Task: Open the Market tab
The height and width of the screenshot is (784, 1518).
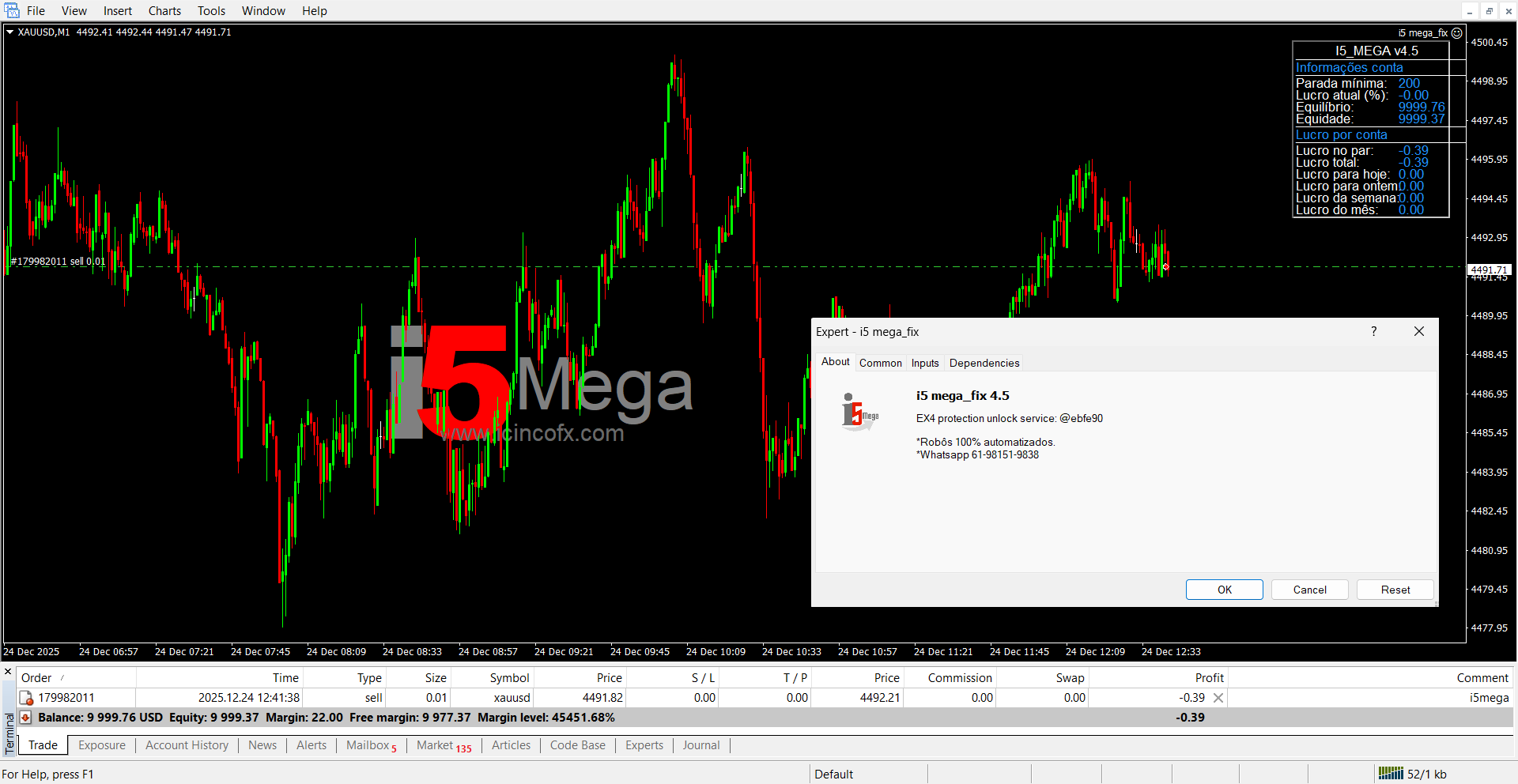Action: click(x=444, y=745)
